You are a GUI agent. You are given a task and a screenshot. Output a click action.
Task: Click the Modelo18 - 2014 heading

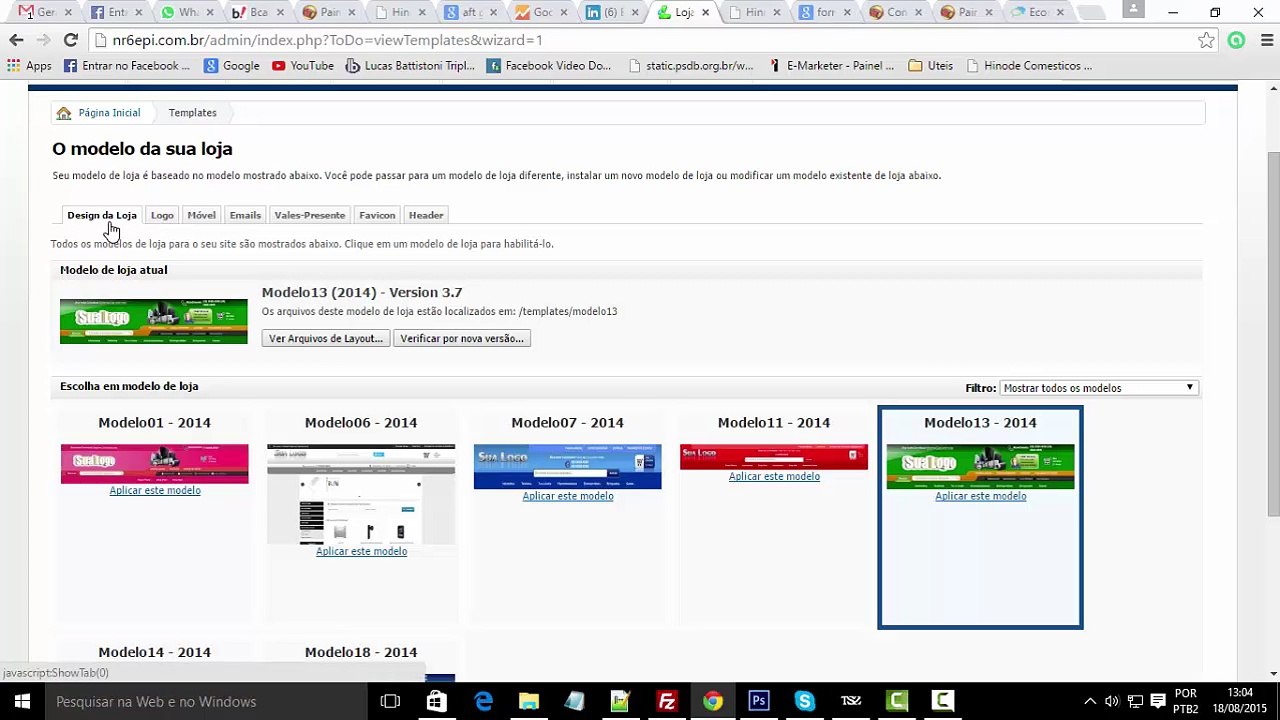coord(361,652)
